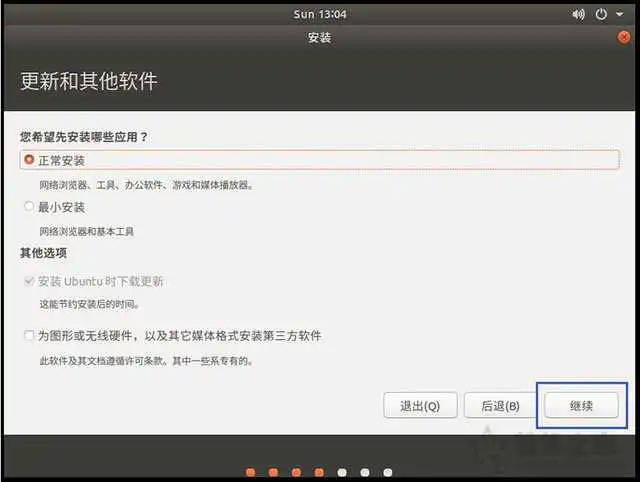Click the 安装 window title
640x482 pixels.
pos(320,38)
